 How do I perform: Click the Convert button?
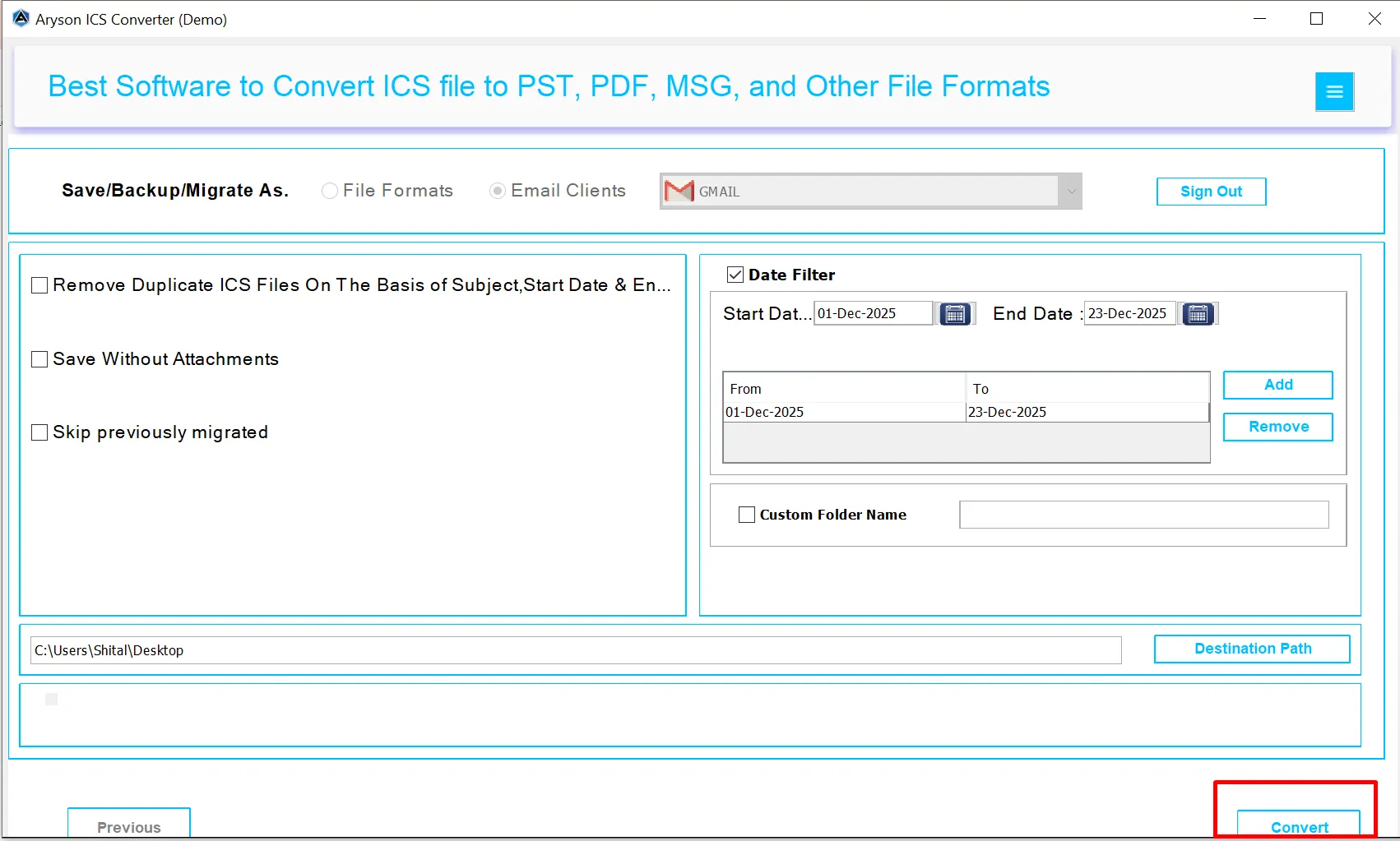click(x=1298, y=827)
